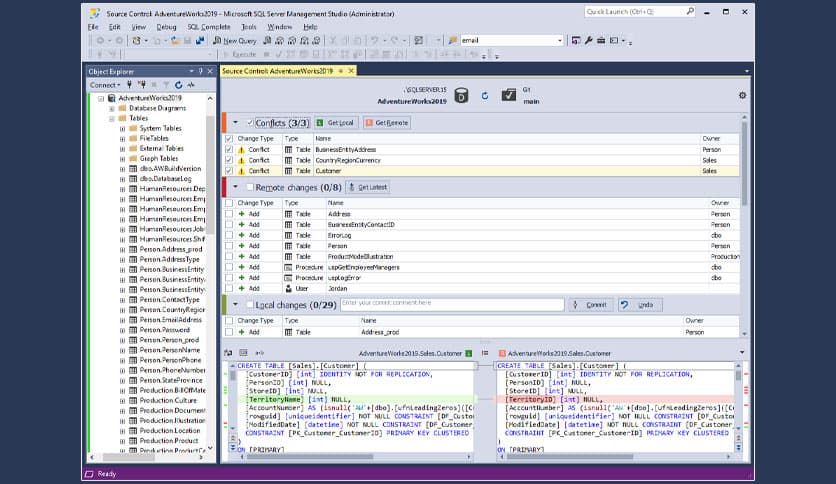Screen dimensions: 836x484
Task: Click the open file folder toolbar icon
Action: tap(175, 41)
